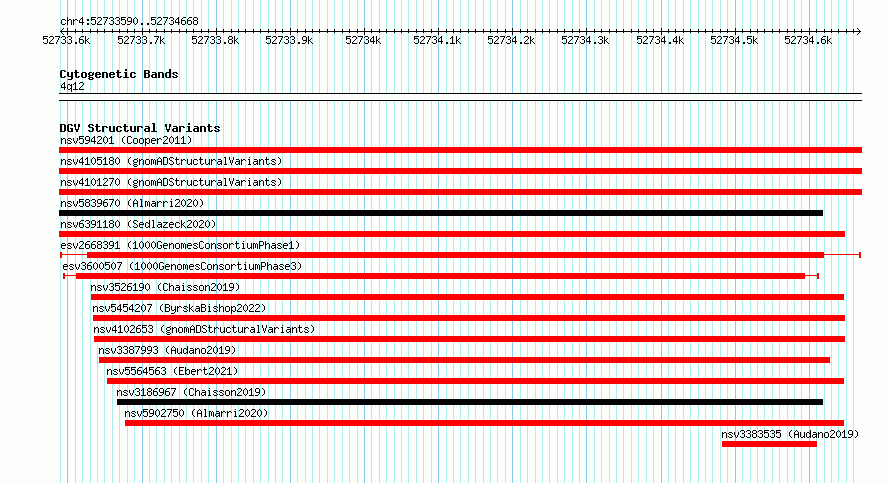Open nsv6391180 (Sedlazeck2020) variant details
This screenshot has height=483, width=890.
click(138, 224)
